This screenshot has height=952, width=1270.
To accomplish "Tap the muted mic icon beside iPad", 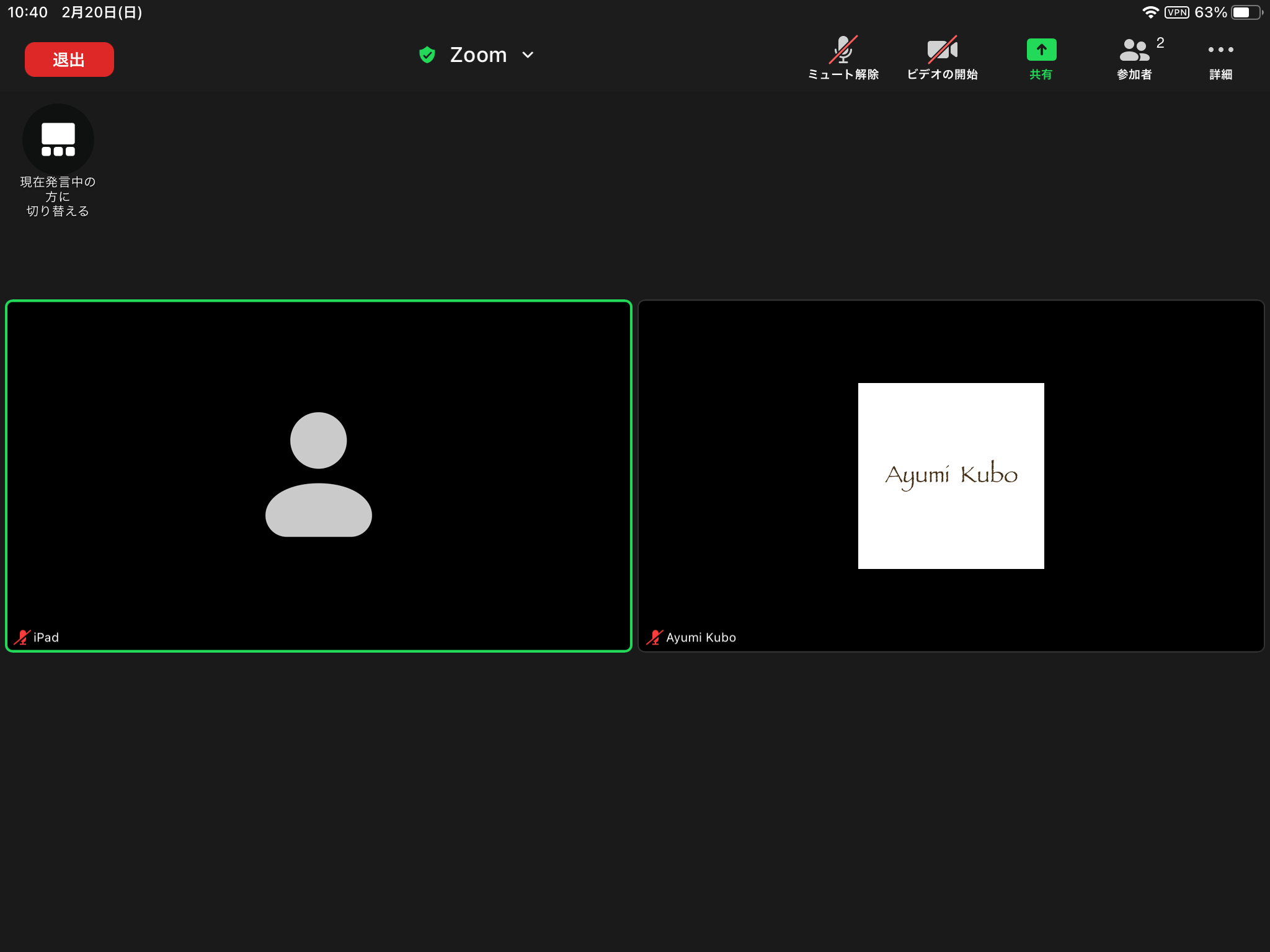I will tap(22, 637).
